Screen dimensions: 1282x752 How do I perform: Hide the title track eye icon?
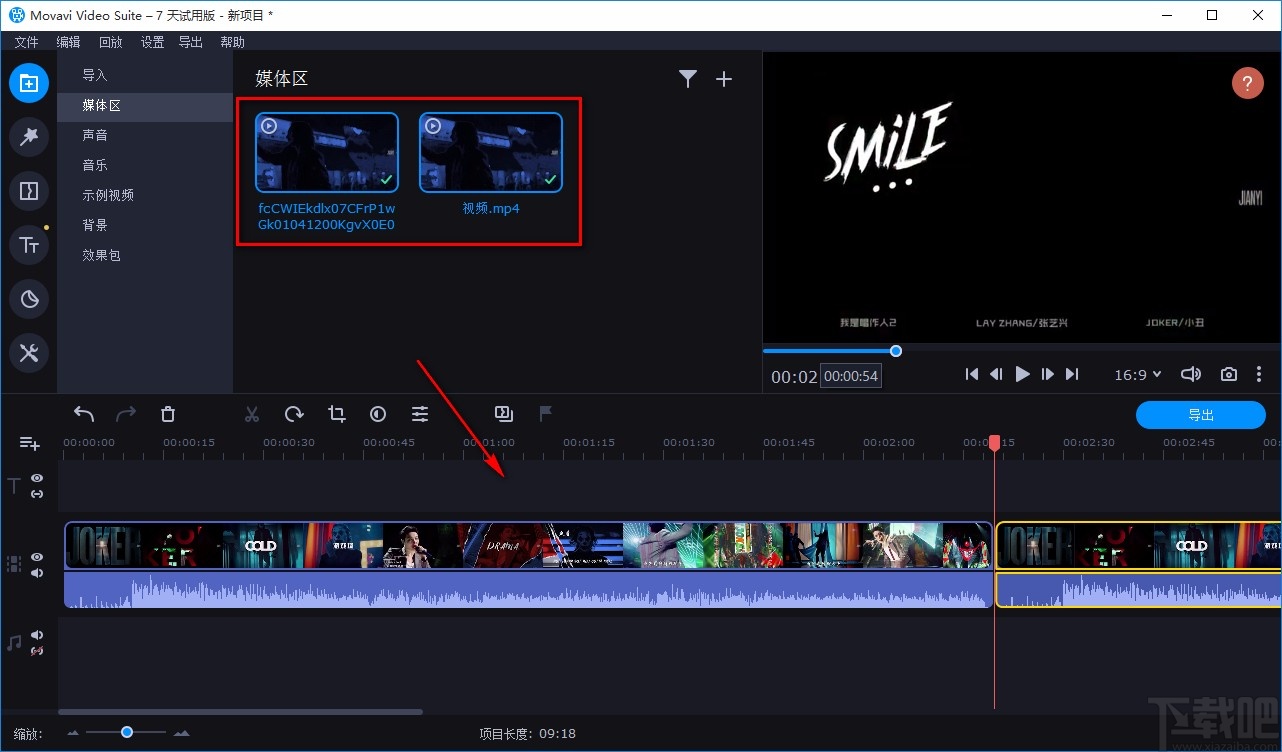tap(37, 479)
